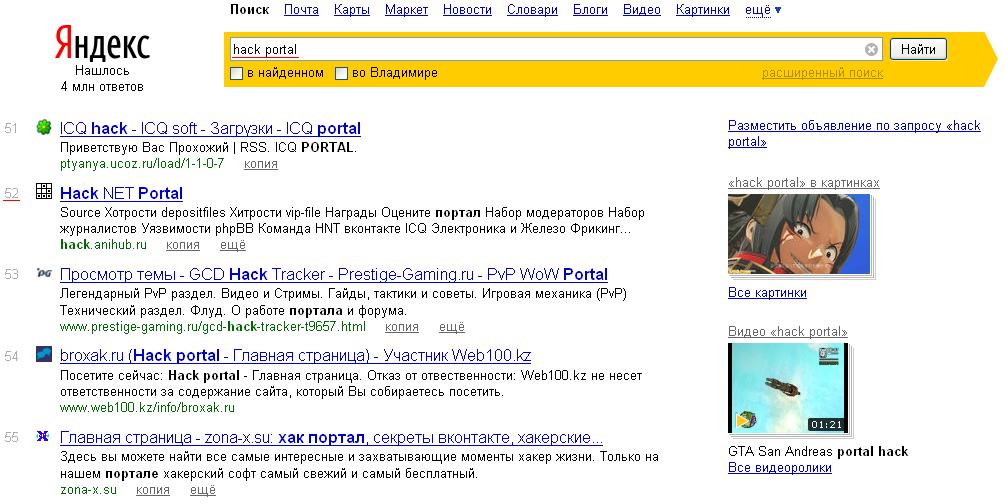Click 'ещё' next to hack.anihub.ru
The width and height of the screenshot is (1005, 503).
233,245
